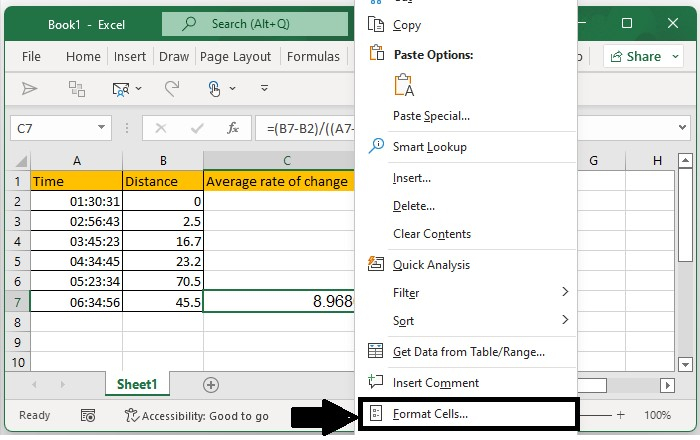Click the Average rate of change header cell
700x440 pixels.
pyautogui.click(x=279, y=181)
